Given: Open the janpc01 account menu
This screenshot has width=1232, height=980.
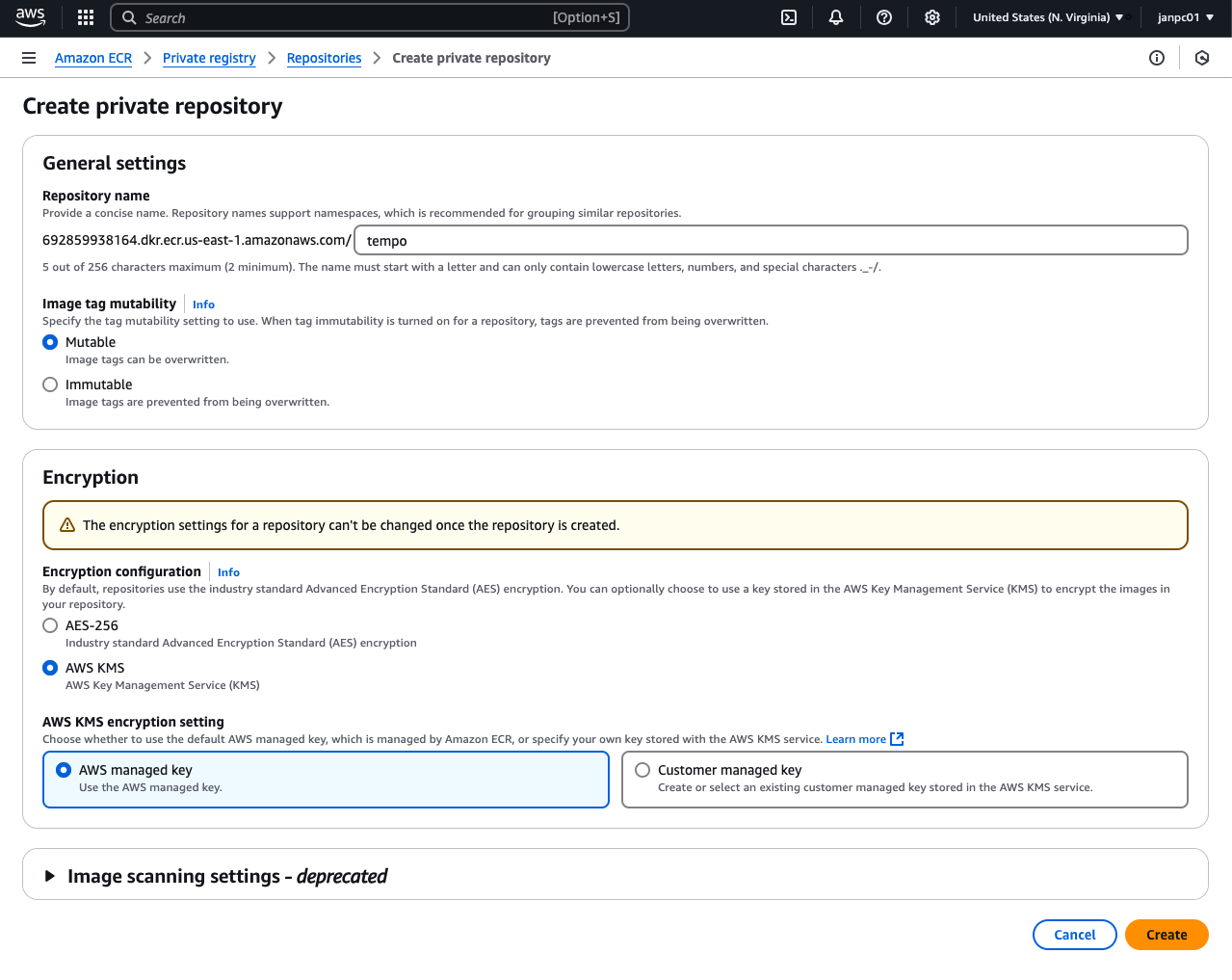Looking at the screenshot, I should tap(1186, 17).
